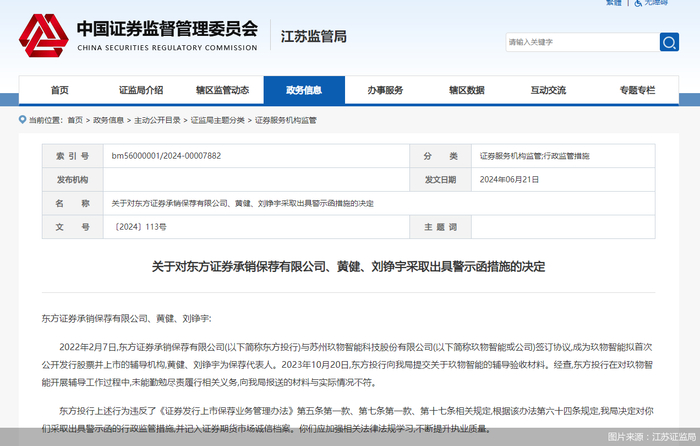Click the 繁體 language link at top
Screen dimensions: 700x446
(614, 3)
